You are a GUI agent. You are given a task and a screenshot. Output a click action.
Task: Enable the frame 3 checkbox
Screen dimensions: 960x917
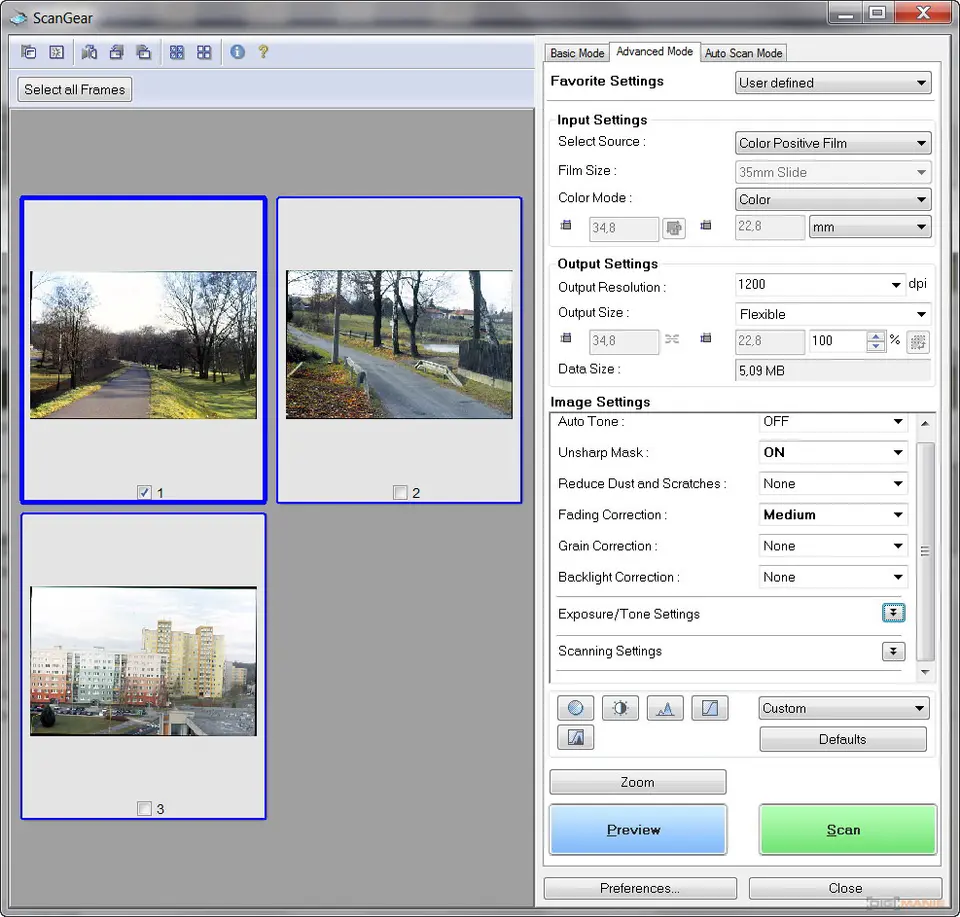tap(144, 809)
